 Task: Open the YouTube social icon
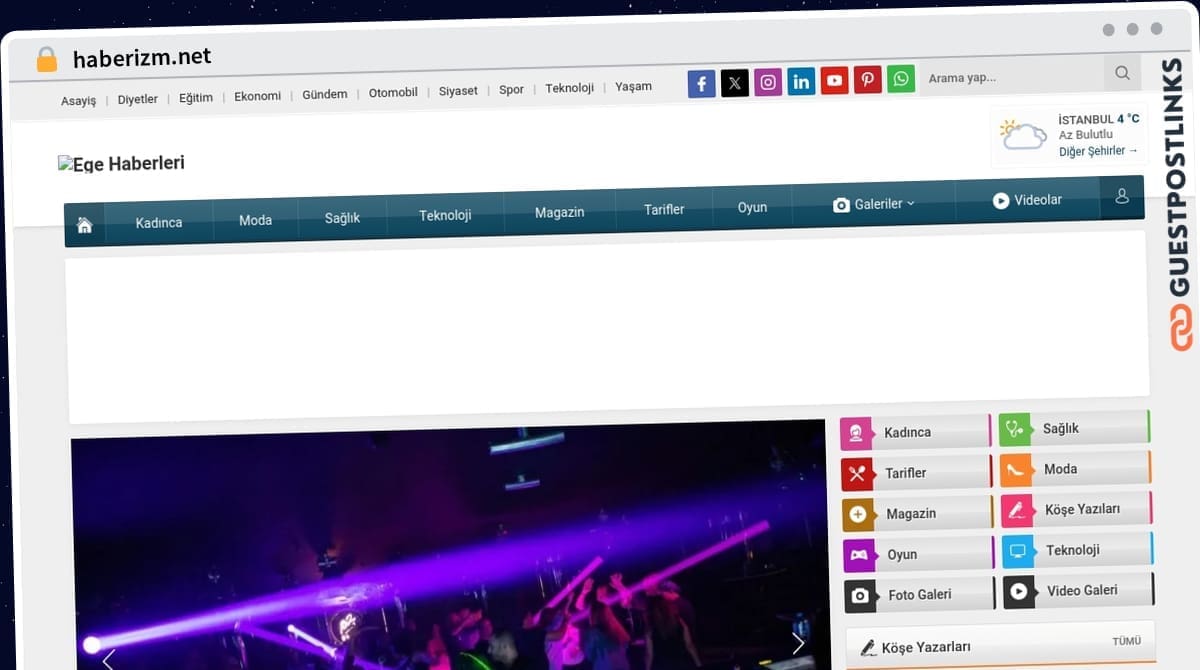[834, 80]
